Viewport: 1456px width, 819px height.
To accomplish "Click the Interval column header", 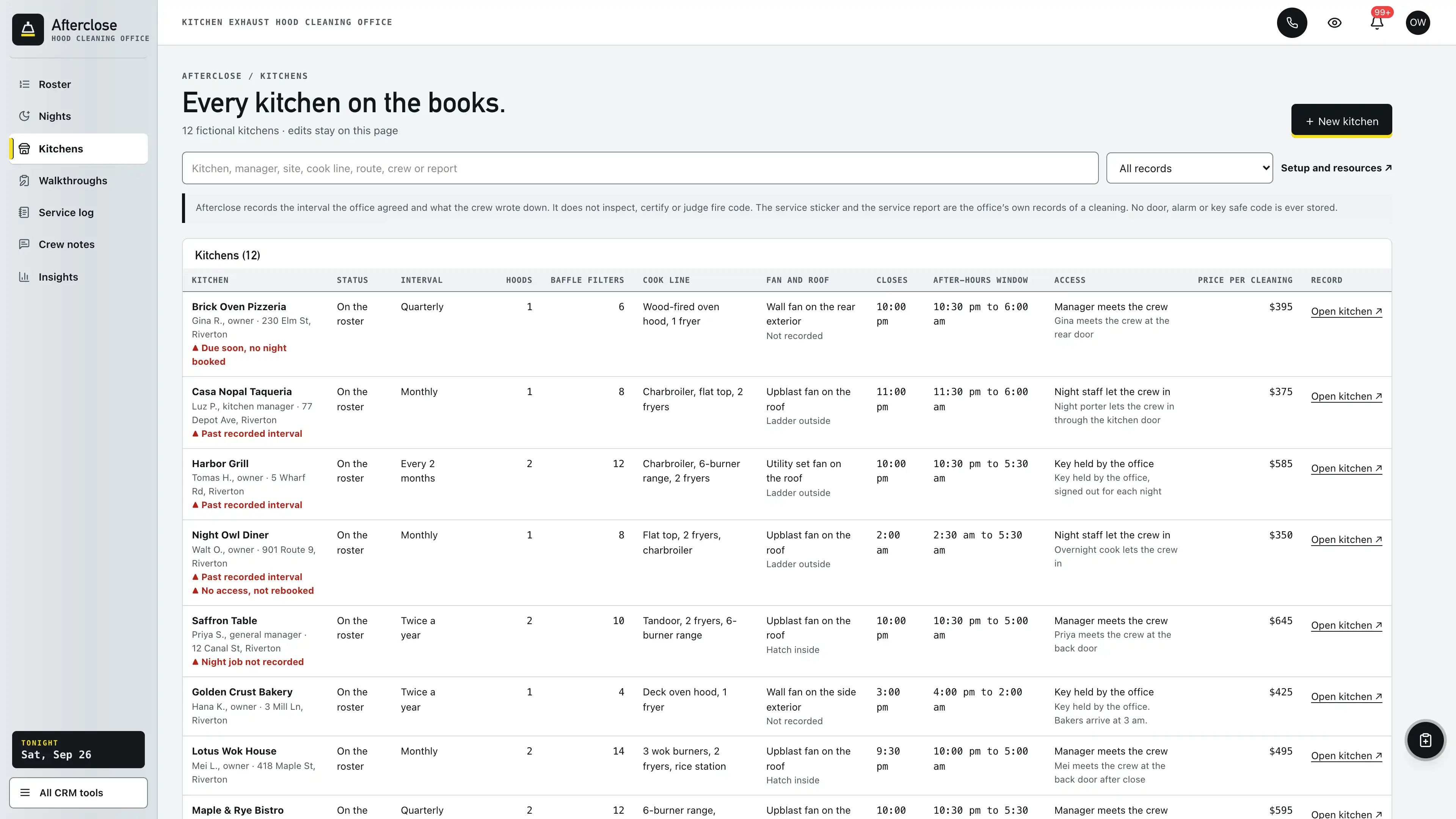I will coord(421,280).
